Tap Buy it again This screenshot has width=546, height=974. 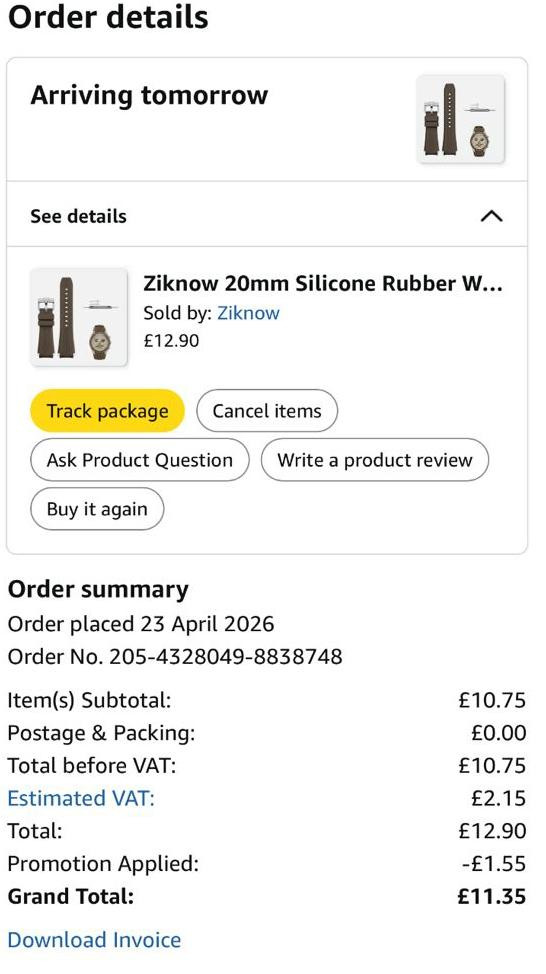tap(97, 509)
